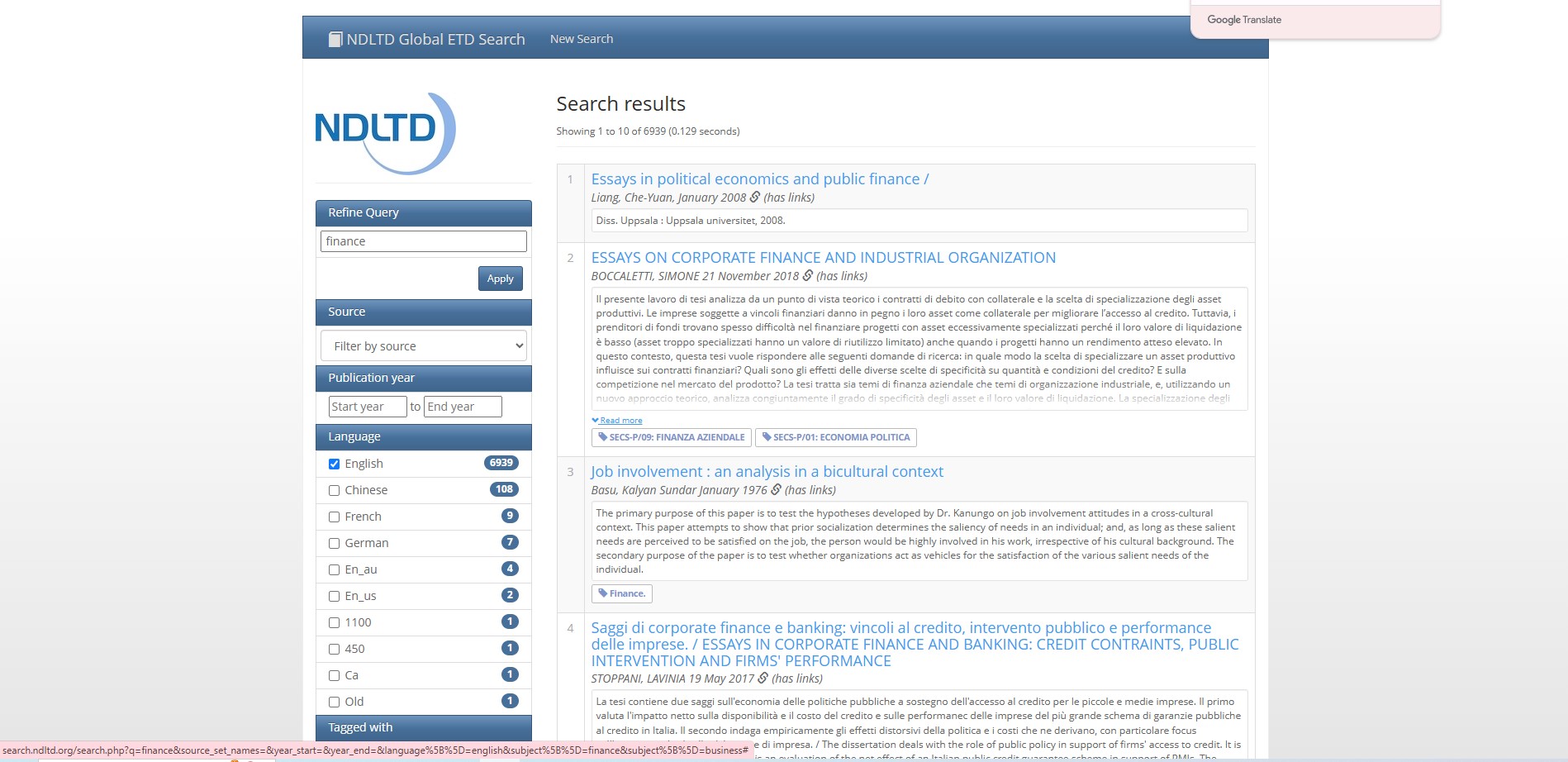This screenshot has width=1568, height=762.
Task: Open New Search from the navbar
Action: click(x=582, y=39)
